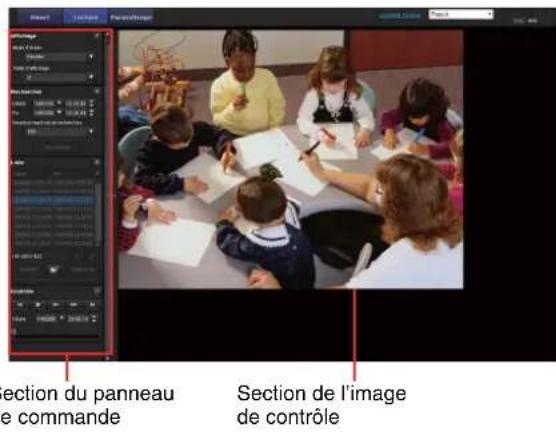Select the highlighted row in the recordings list
Viewport: 556px width, 432px height.
54,200
